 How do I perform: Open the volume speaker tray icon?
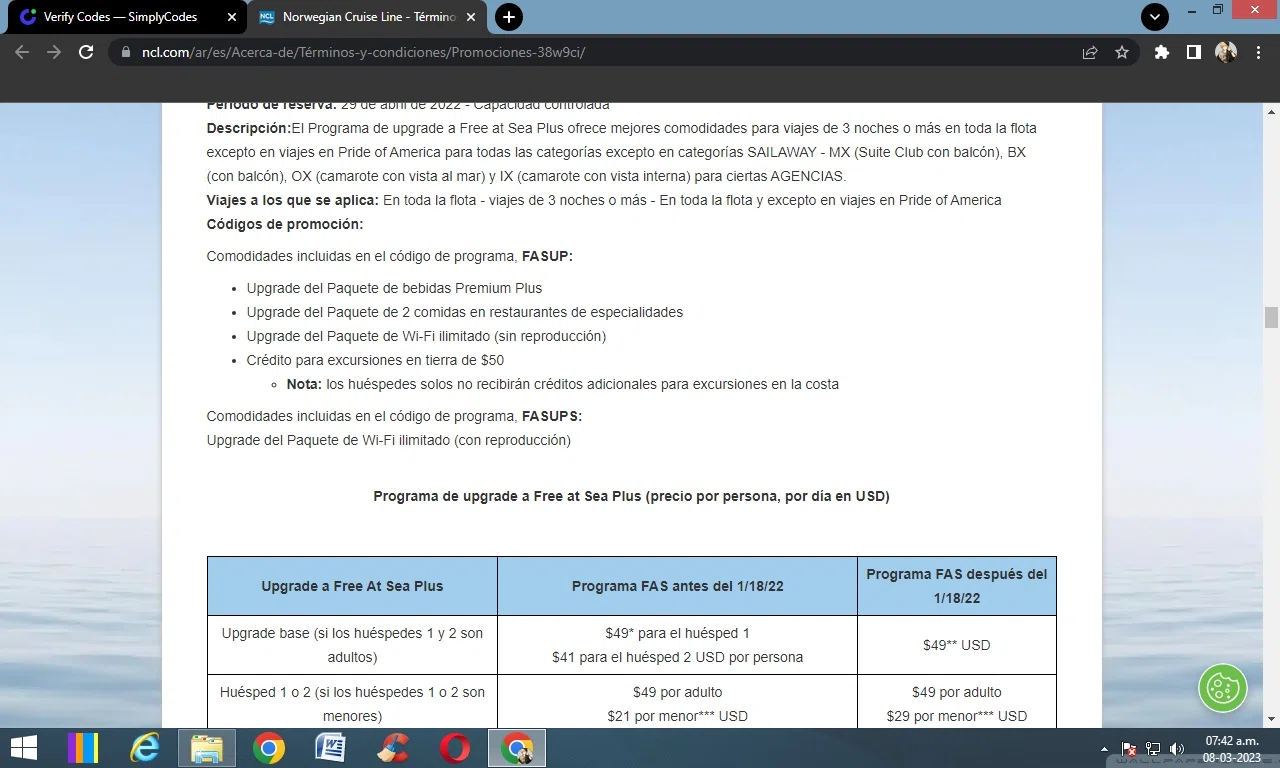[1177, 748]
